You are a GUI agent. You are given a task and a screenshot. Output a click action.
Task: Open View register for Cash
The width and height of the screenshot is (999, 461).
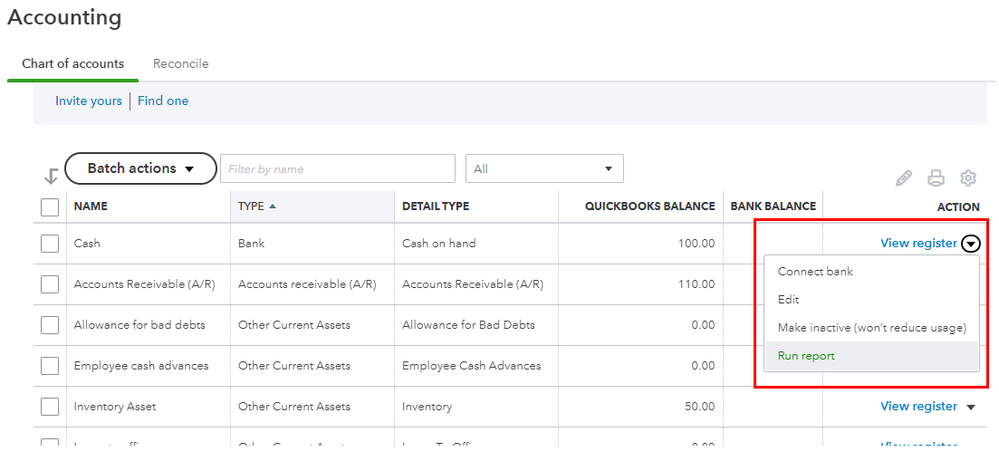tap(918, 243)
